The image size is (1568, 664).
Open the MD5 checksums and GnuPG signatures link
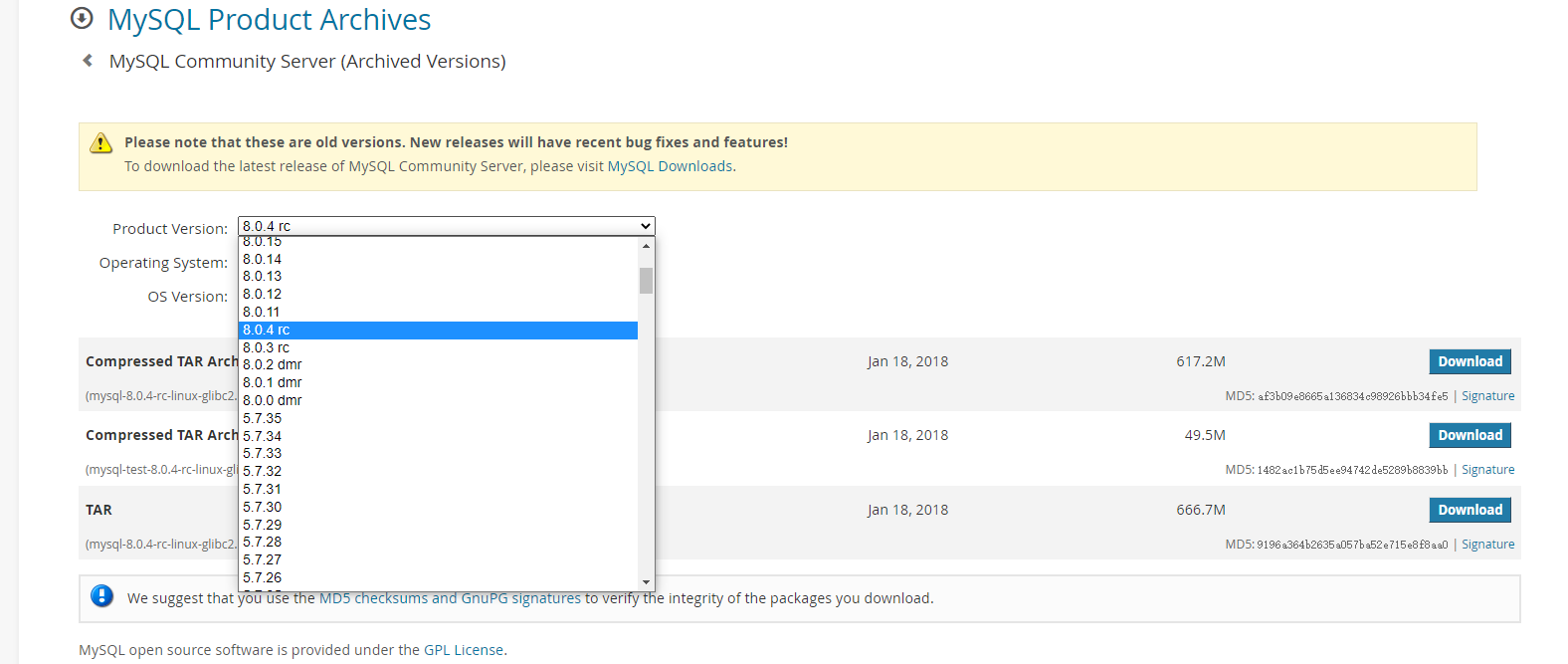coord(450,598)
